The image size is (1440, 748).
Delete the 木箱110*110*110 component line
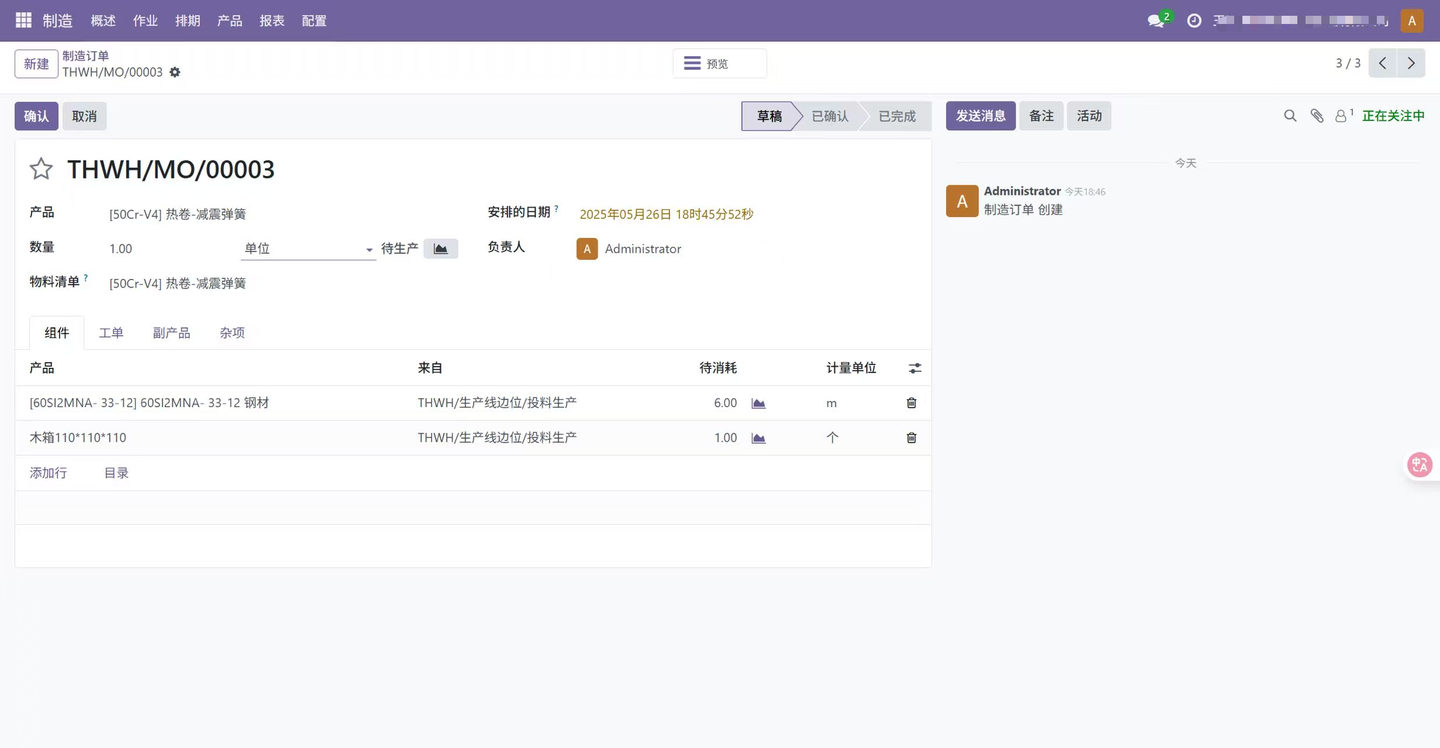(910, 437)
